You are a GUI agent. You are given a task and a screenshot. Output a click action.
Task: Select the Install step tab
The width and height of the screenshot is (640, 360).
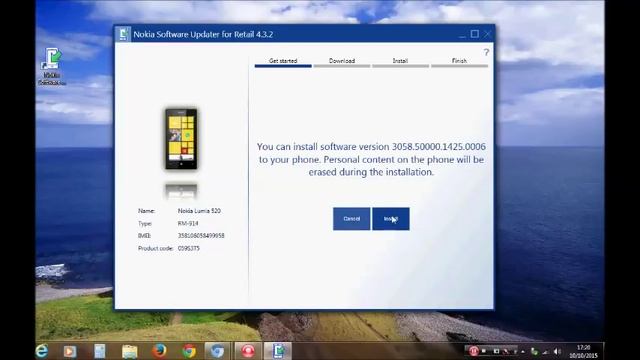point(400,62)
